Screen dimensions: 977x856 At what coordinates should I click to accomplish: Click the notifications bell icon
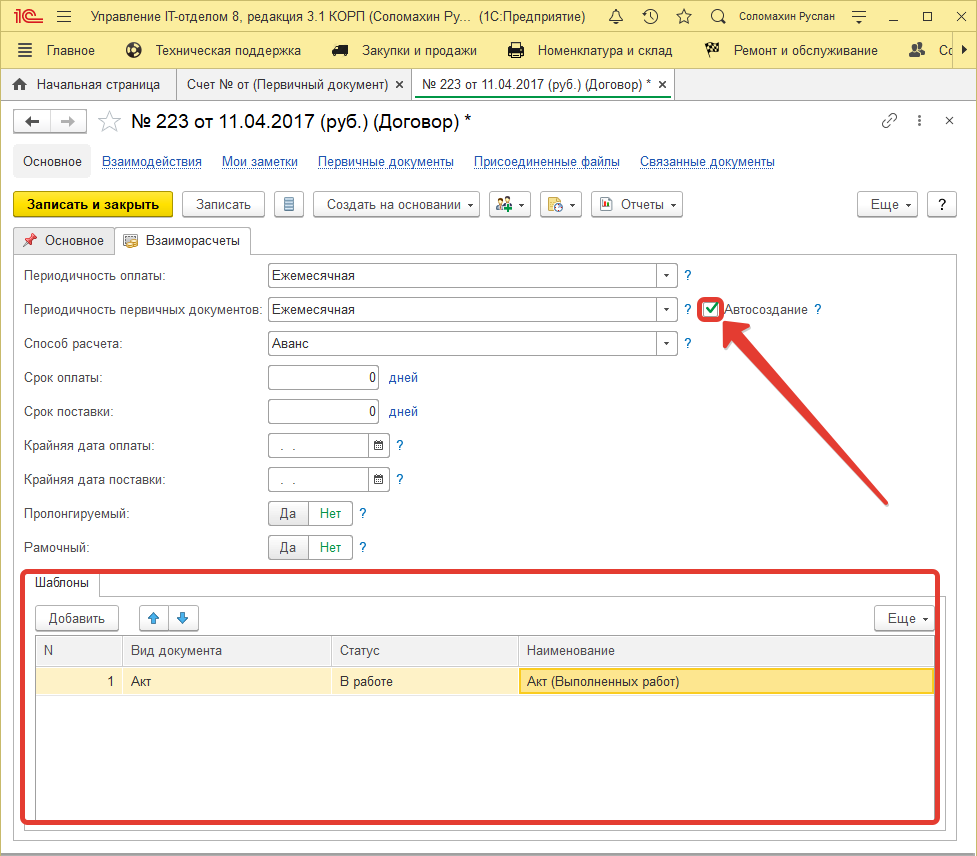point(616,17)
